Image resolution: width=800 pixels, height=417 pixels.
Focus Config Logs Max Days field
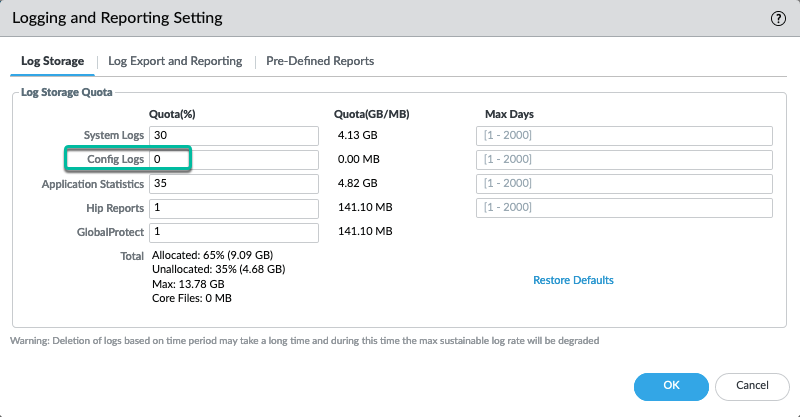click(624, 160)
